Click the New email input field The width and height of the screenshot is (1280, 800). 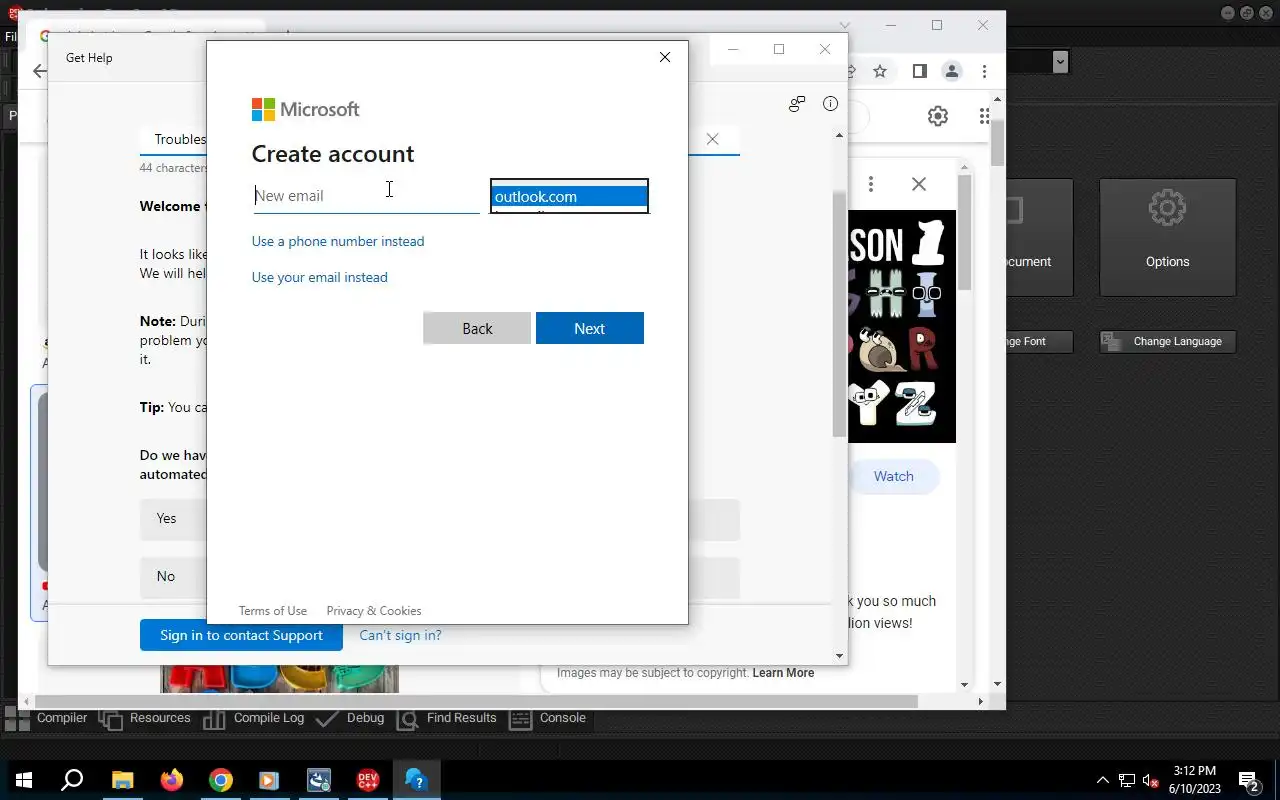(366, 196)
